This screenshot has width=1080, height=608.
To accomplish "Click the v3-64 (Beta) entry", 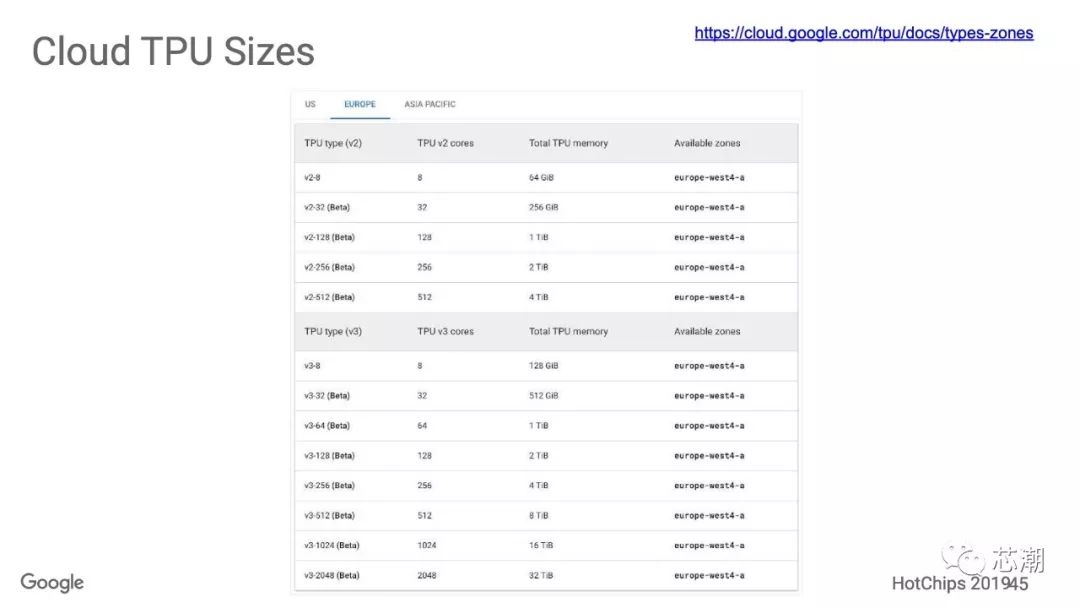I will tap(327, 425).
